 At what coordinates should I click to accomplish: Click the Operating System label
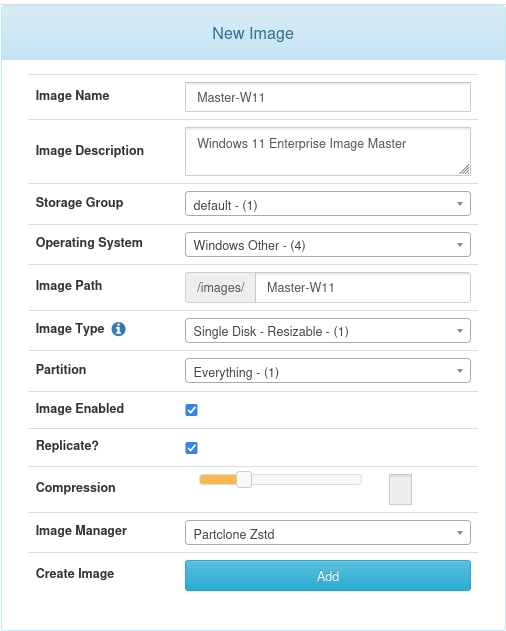(89, 243)
